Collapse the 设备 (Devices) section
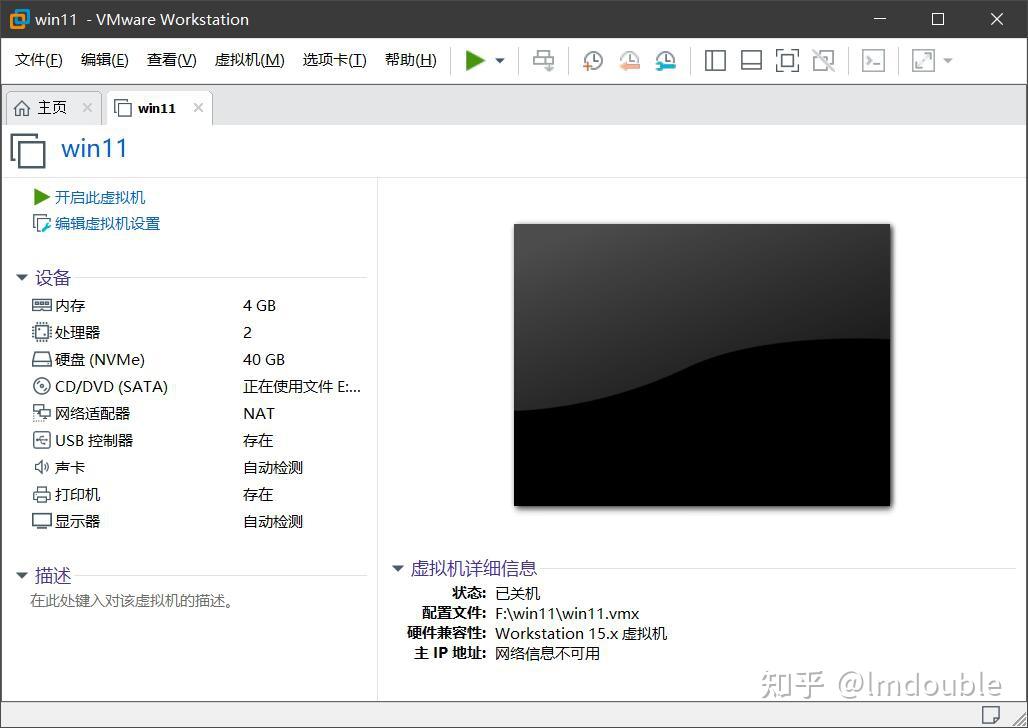The image size is (1028, 728). [22, 278]
